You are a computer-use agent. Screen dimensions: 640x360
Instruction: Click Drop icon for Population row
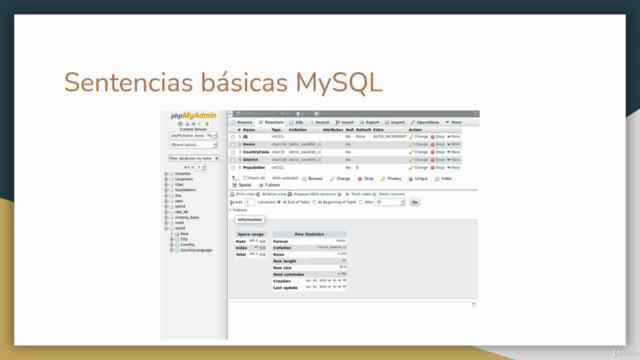(x=433, y=168)
